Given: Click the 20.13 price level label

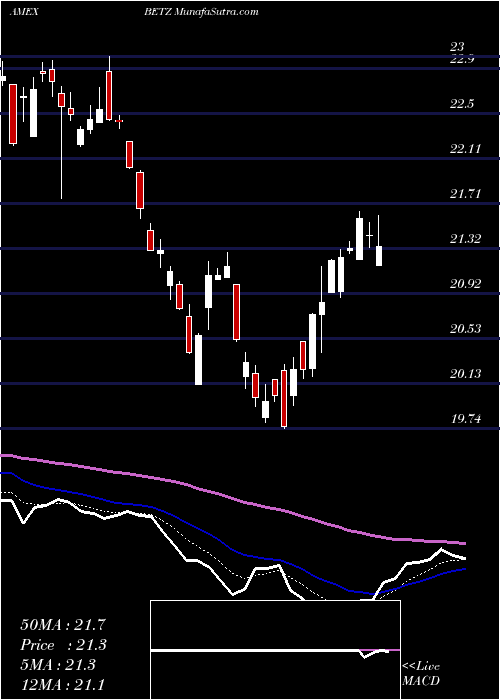Looking at the screenshot, I should (466, 374).
